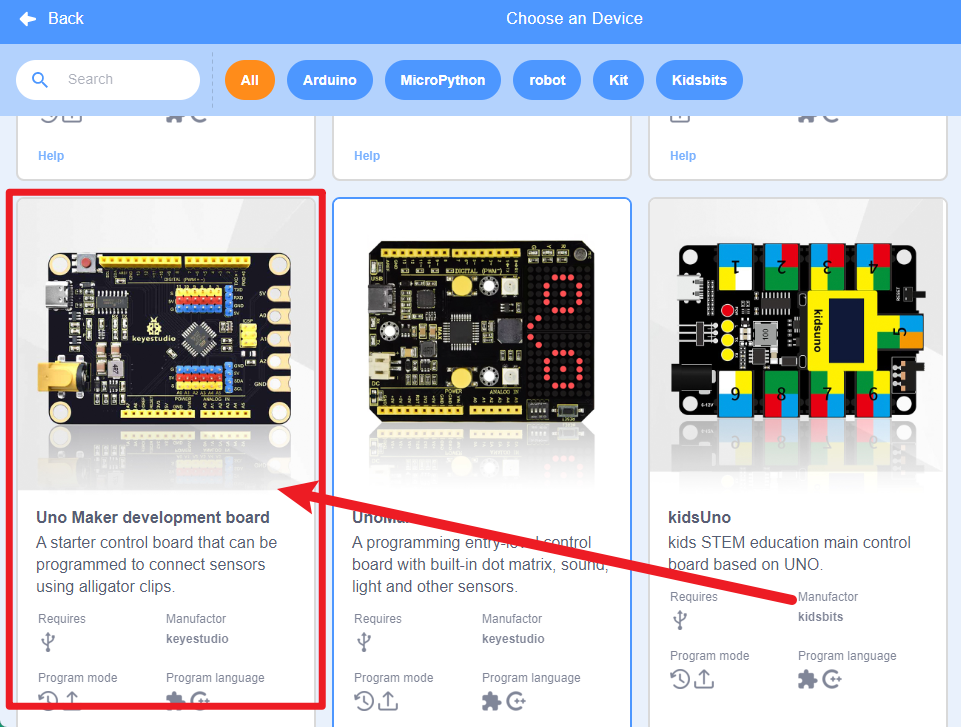This screenshot has height=727, width=961.
Task: Click the kidsUno STEM education description
Action: [x=789, y=554]
